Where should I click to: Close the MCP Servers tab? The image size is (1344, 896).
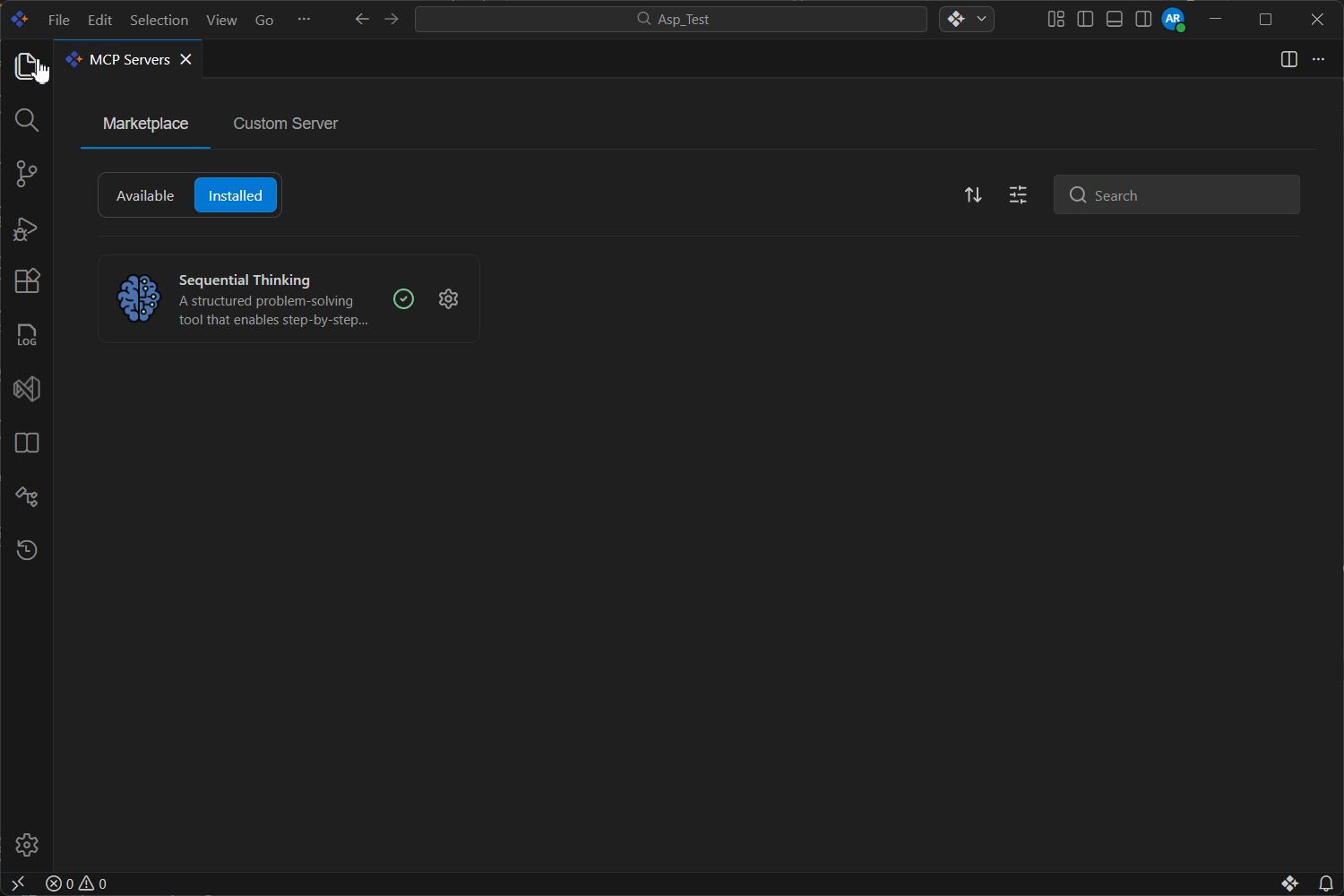[x=186, y=59]
